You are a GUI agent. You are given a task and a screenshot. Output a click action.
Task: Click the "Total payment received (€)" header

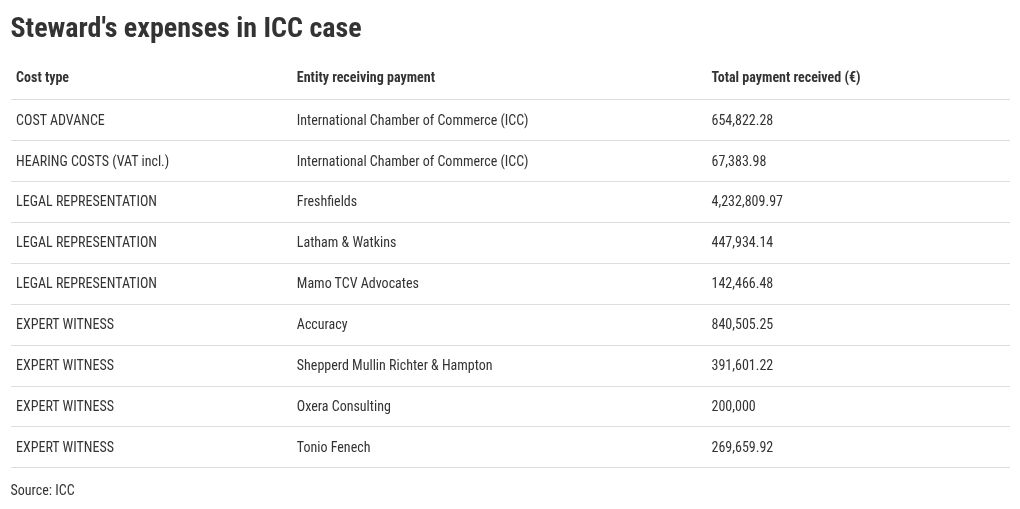(x=785, y=77)
